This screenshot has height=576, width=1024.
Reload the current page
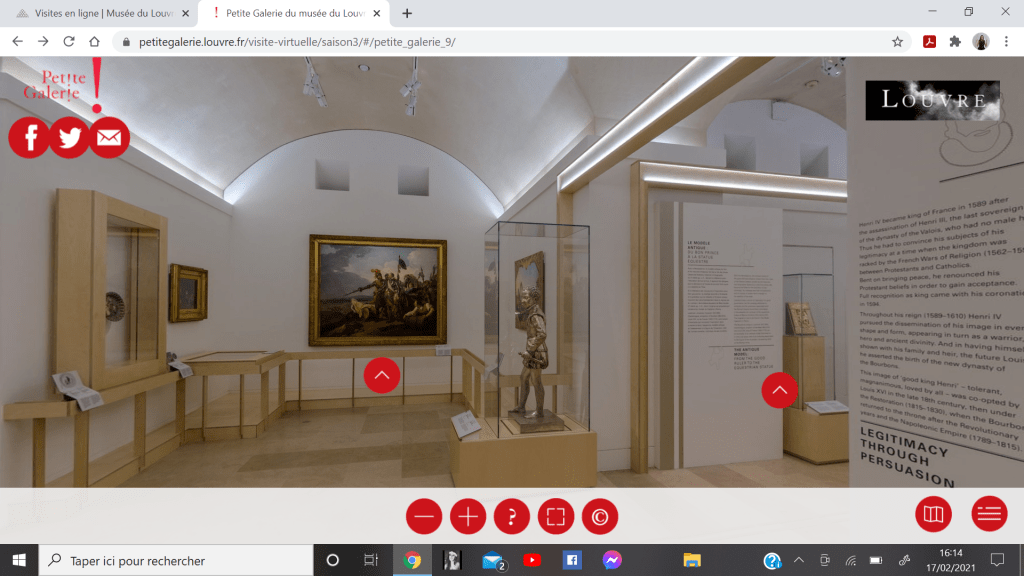(x=69, y=42)
